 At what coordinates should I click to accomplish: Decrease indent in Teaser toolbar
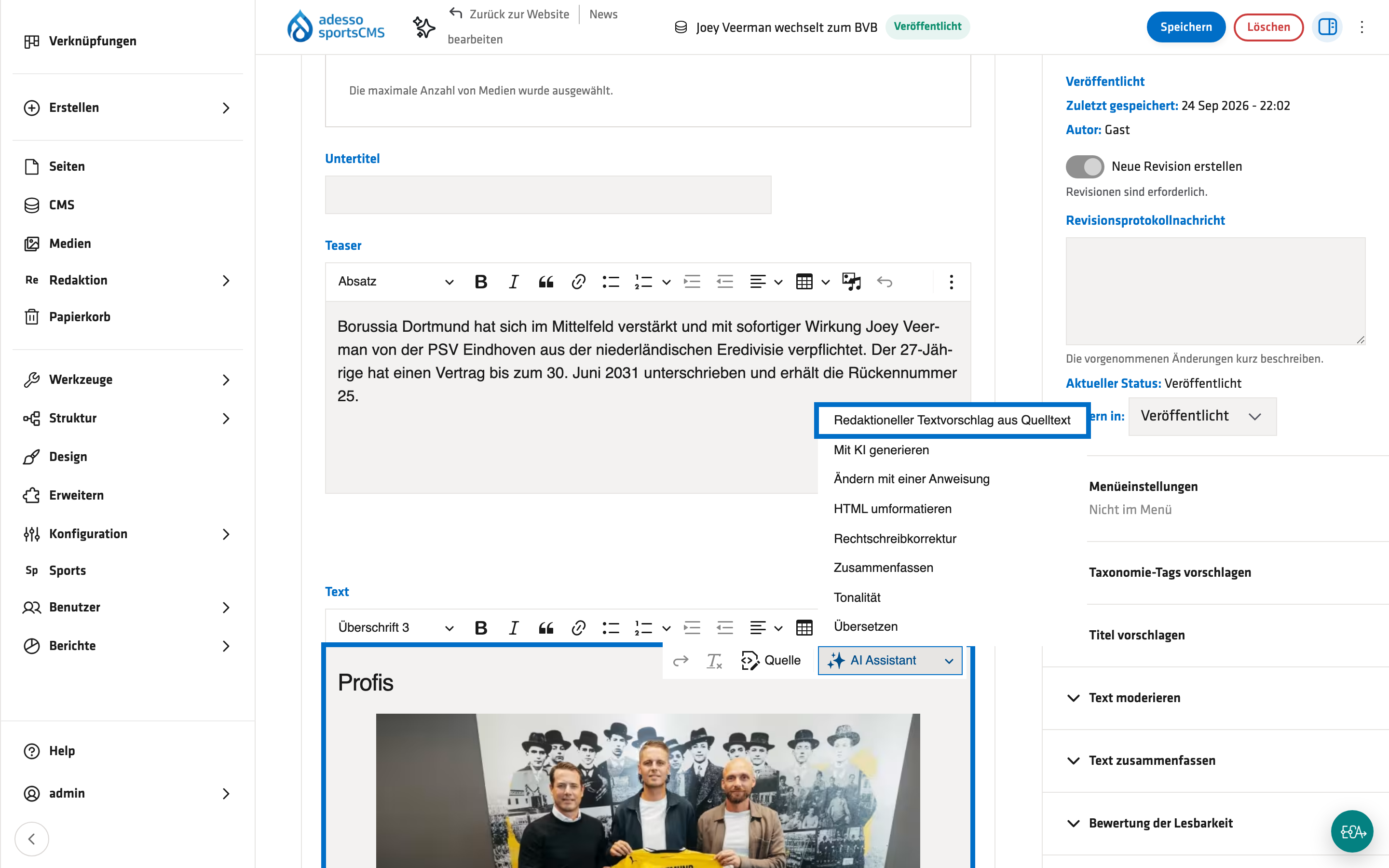[x=725, y=282]
